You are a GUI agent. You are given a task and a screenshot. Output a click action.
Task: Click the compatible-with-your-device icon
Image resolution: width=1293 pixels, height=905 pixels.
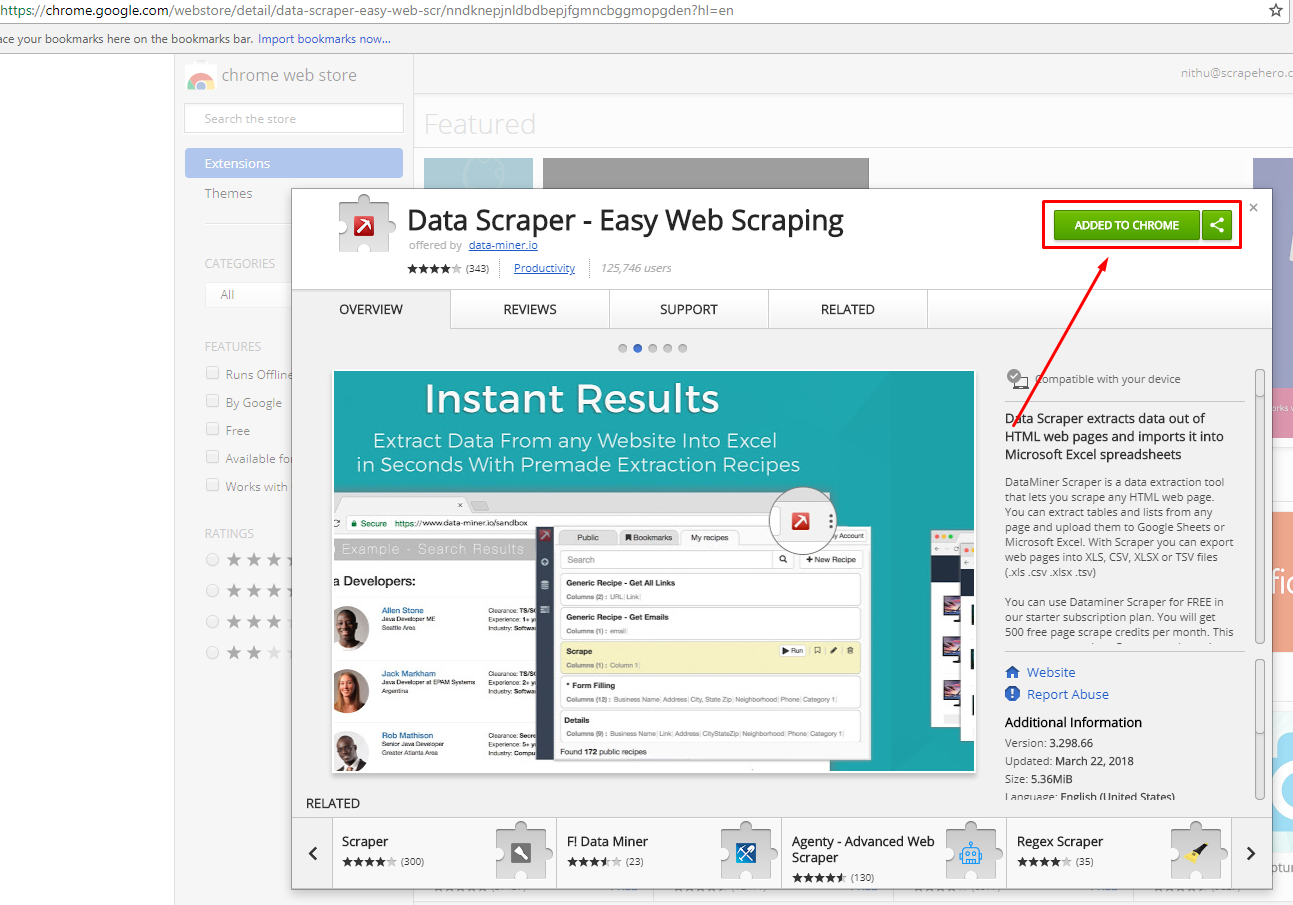point(1017,378)
